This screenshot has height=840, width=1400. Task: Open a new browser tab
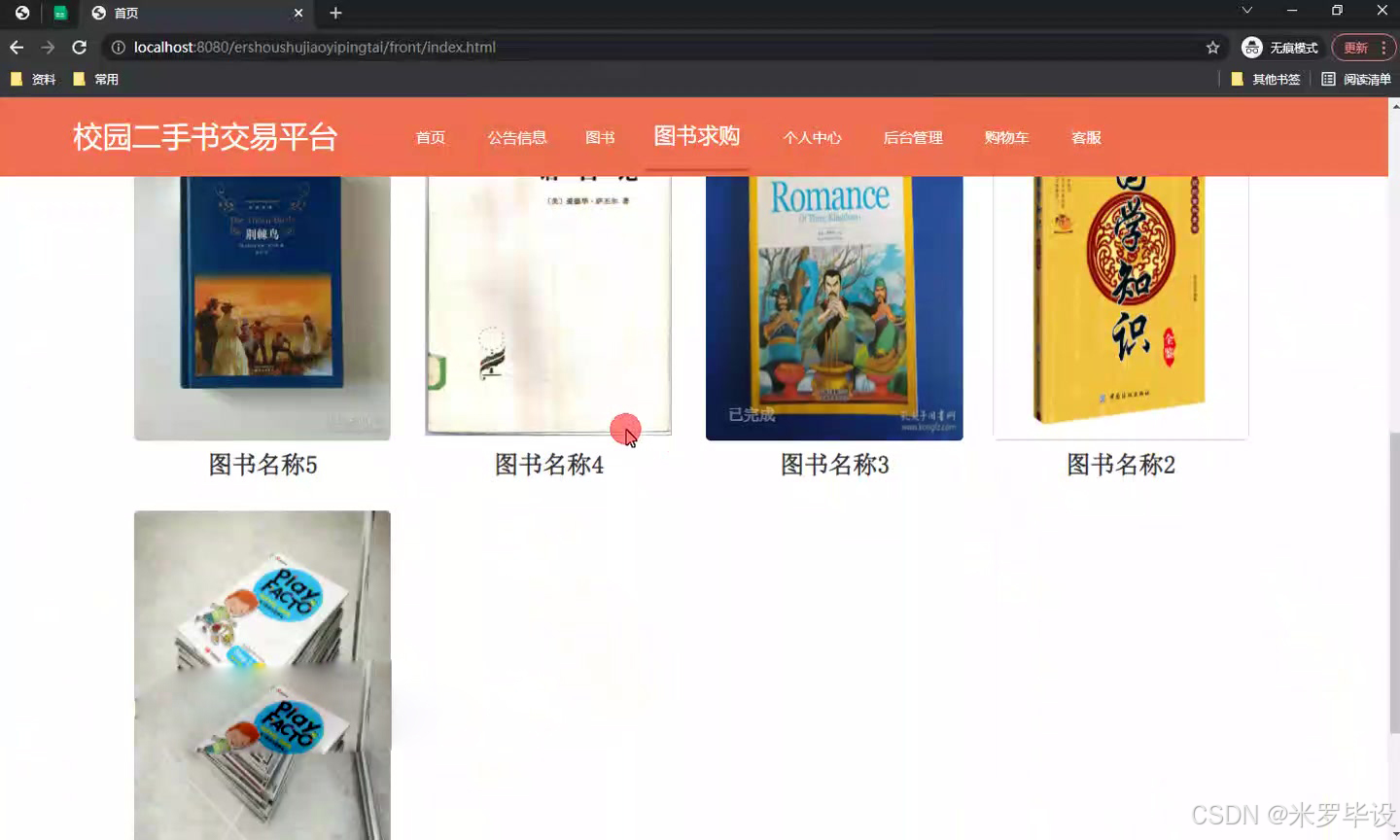click(x=335, y=13)
